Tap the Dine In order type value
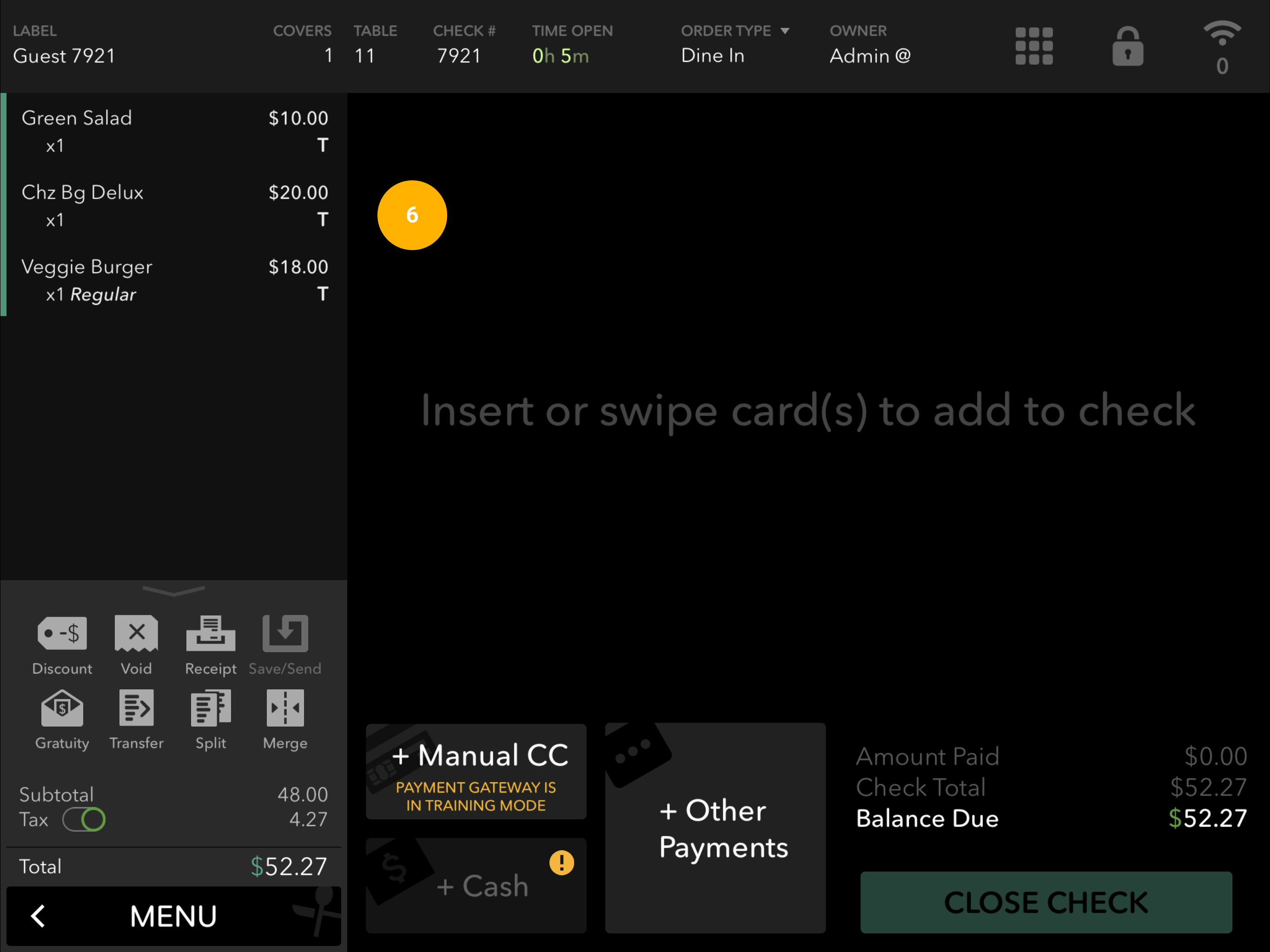This screenshot has height=952, width=1270. point(713,56)
